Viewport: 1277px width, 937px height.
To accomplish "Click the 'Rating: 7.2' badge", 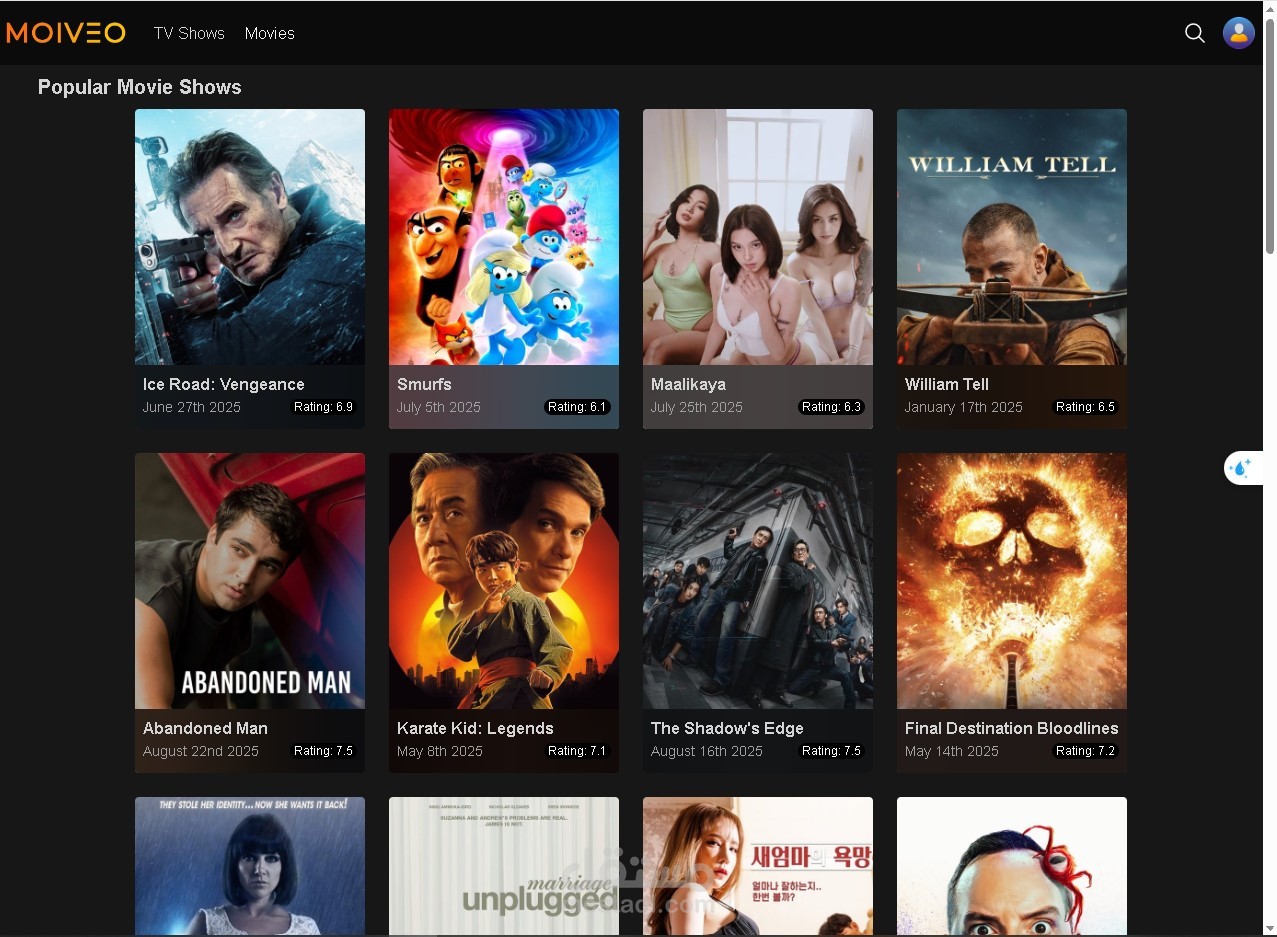I will [x=1085, y=751].
